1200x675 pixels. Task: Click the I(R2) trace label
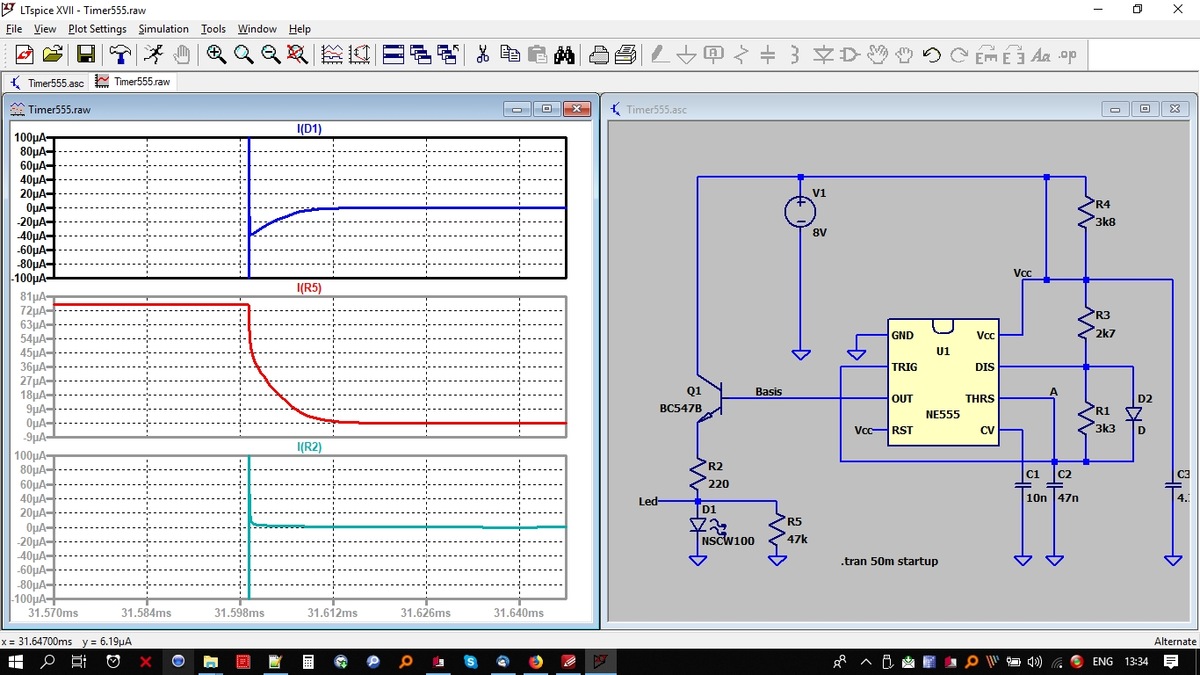(309, 447)
